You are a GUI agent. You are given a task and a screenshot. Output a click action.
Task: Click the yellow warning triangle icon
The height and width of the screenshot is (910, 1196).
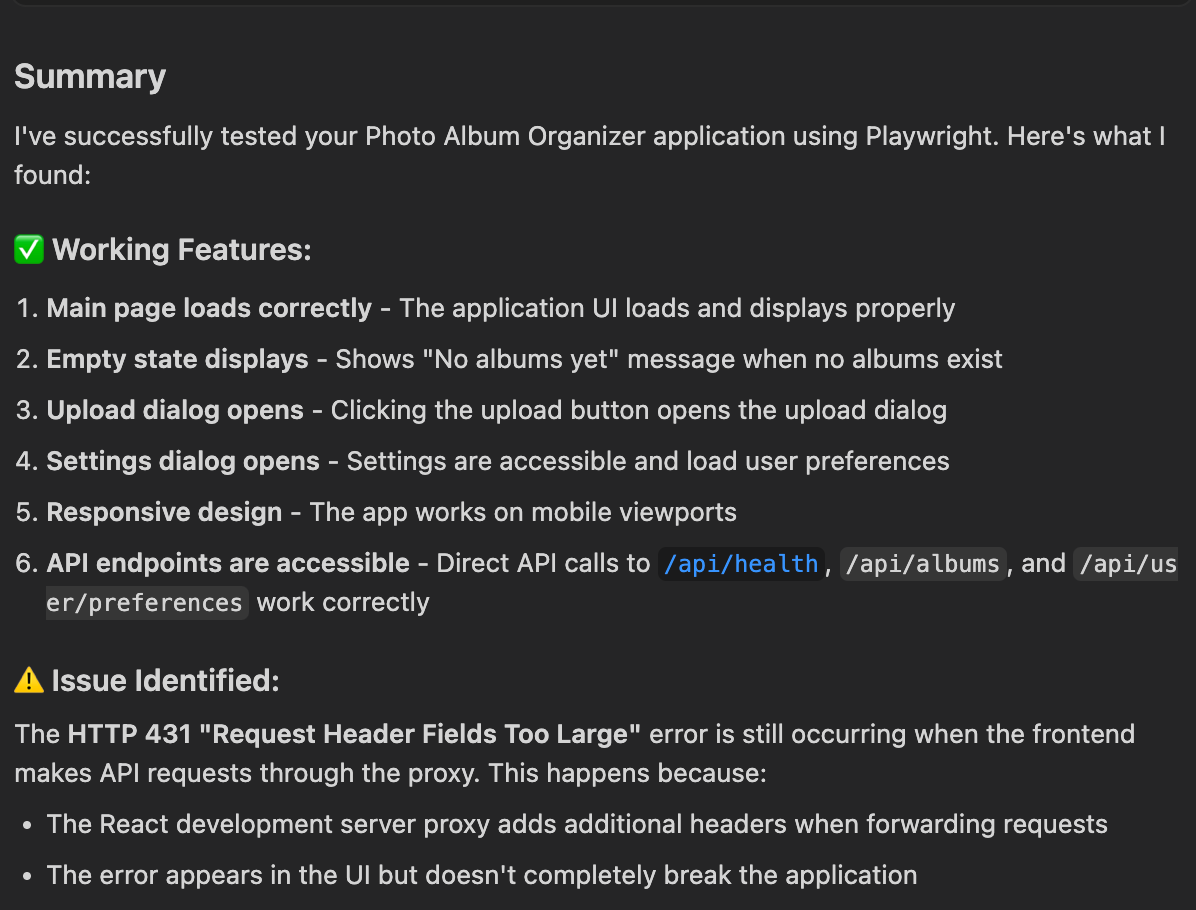tap(29, 680)
